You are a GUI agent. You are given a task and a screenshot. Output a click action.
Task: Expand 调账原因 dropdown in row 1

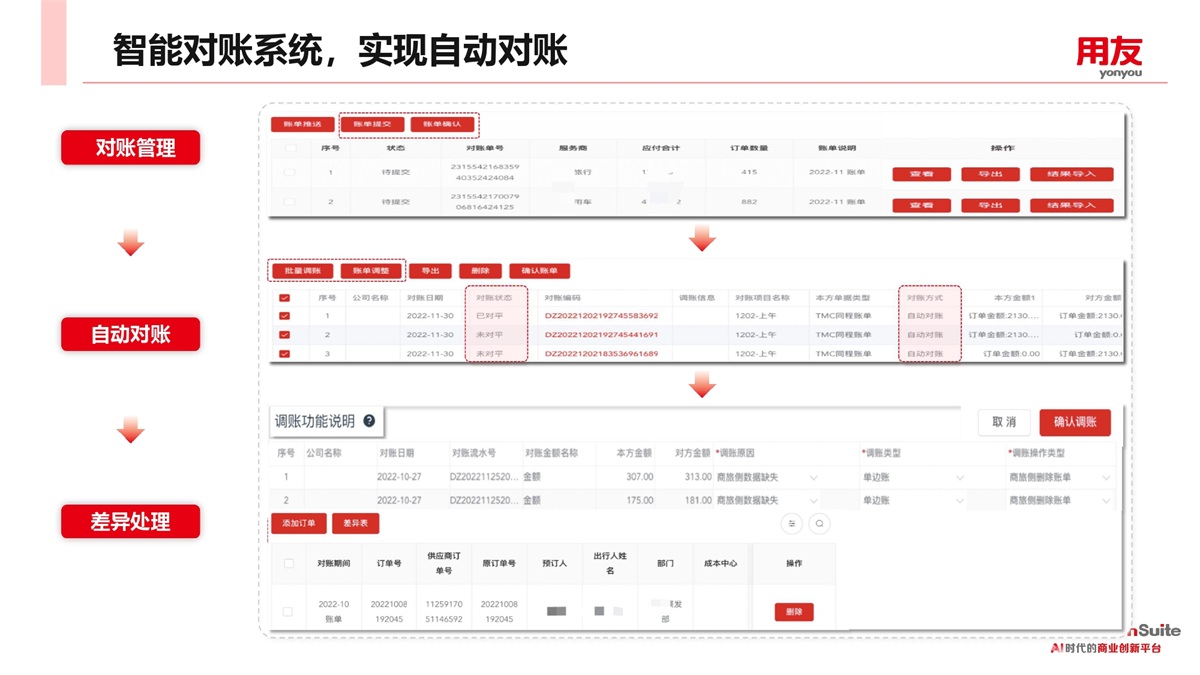click(812, 478)
